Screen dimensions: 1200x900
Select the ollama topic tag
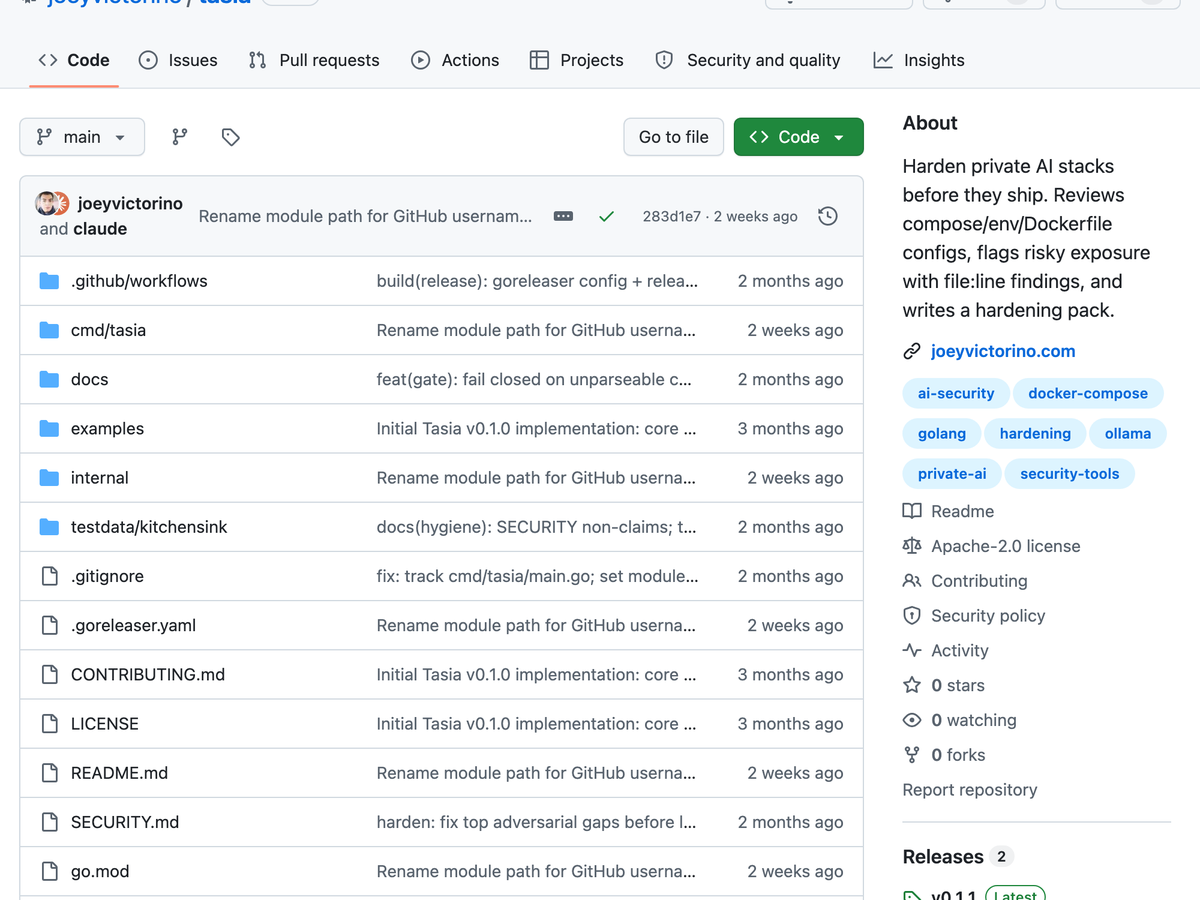point(1128,433)
